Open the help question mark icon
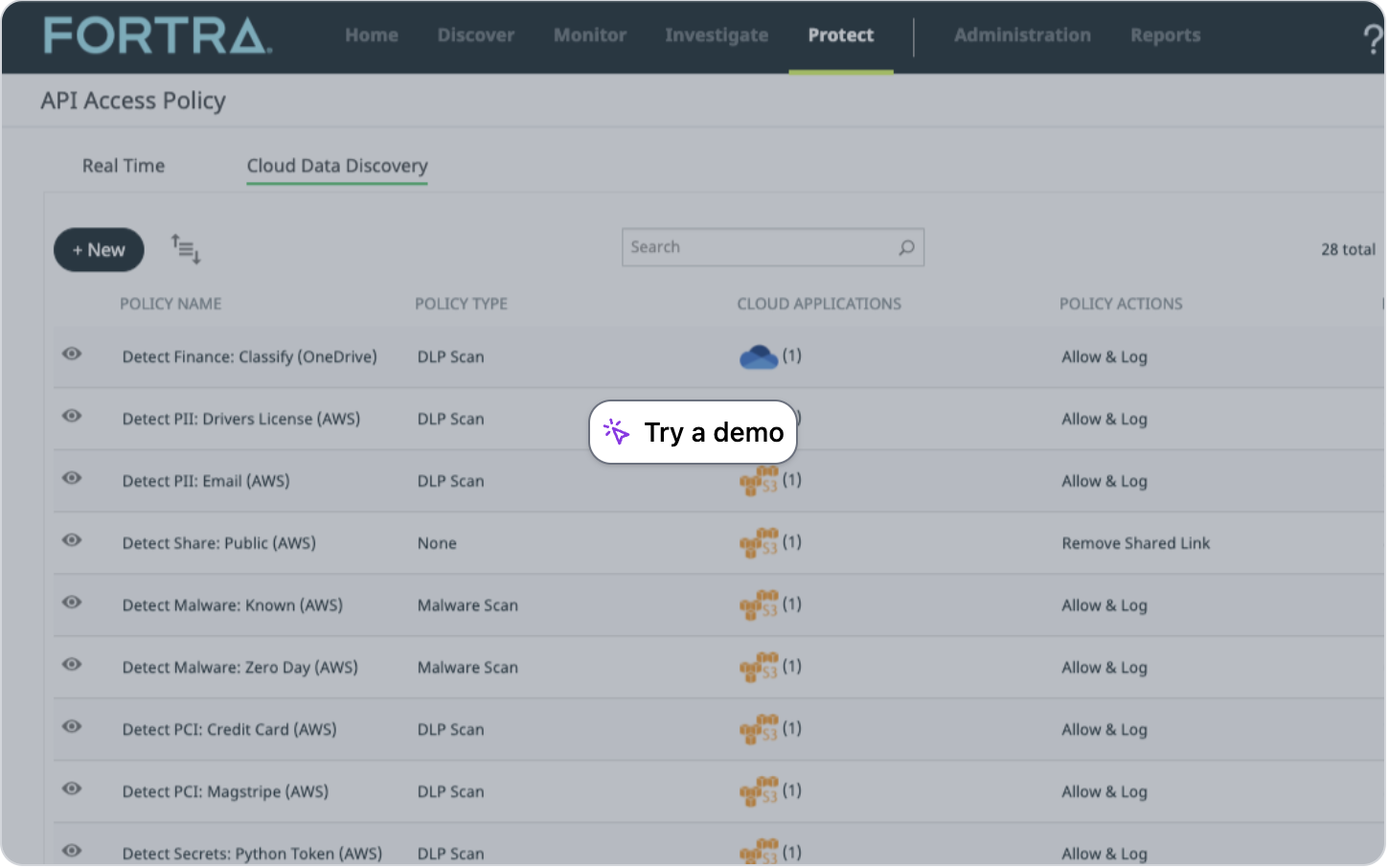This screenshot has height=868, width=1389. click(x=1372, y=38)
